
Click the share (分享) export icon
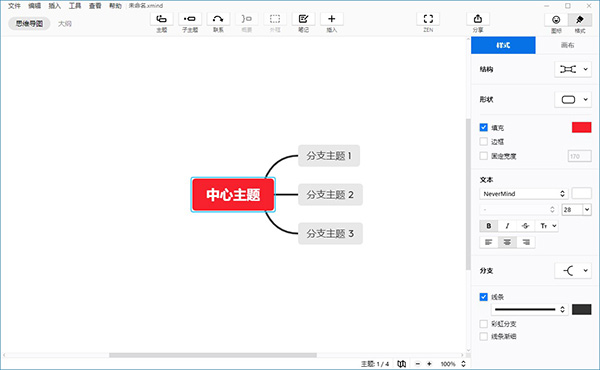(x=478, y=19)
